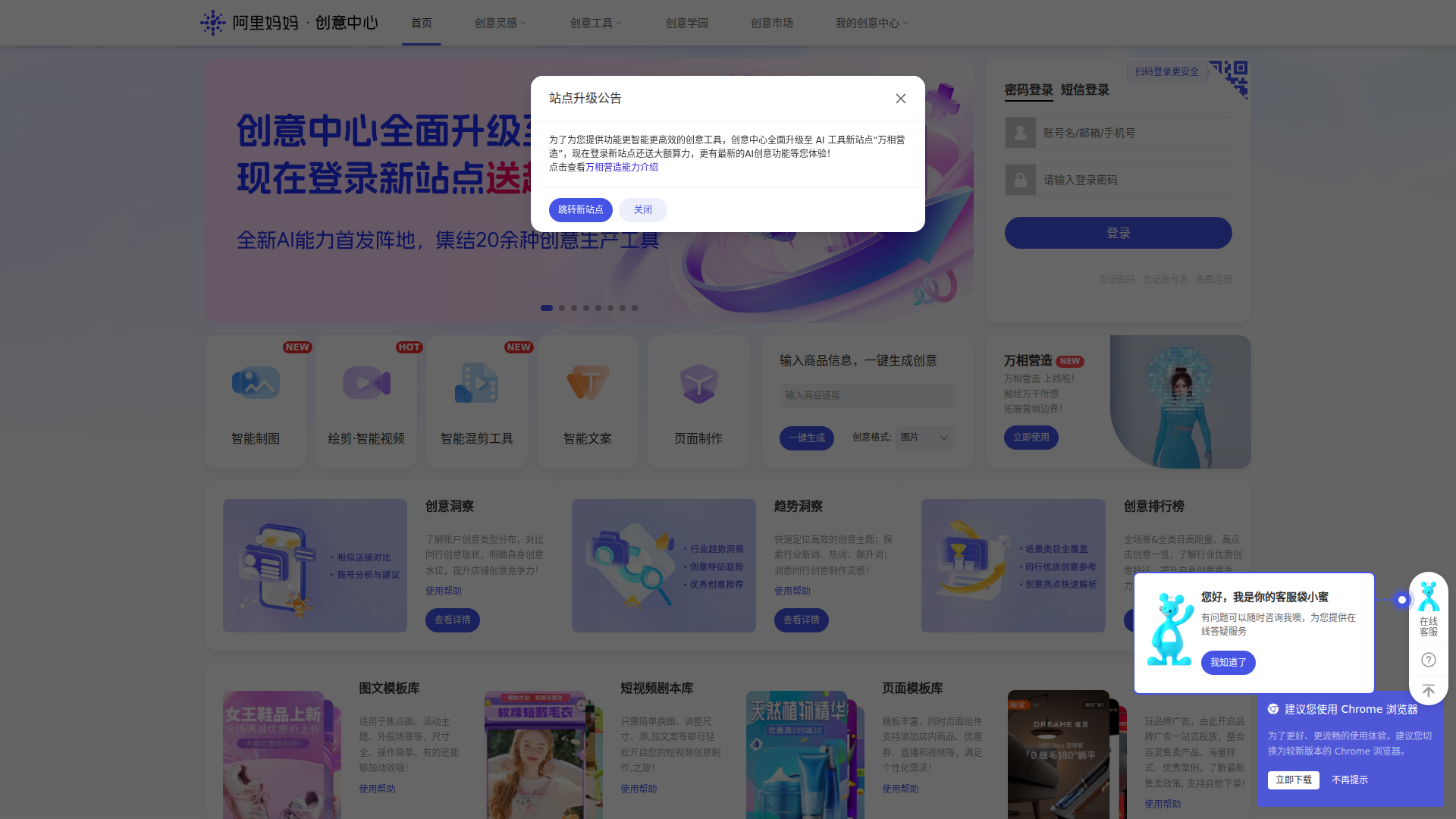Open the 页面制作 cube icon
The width and height of the screenshot is (1456, 819).
(698, 383)
